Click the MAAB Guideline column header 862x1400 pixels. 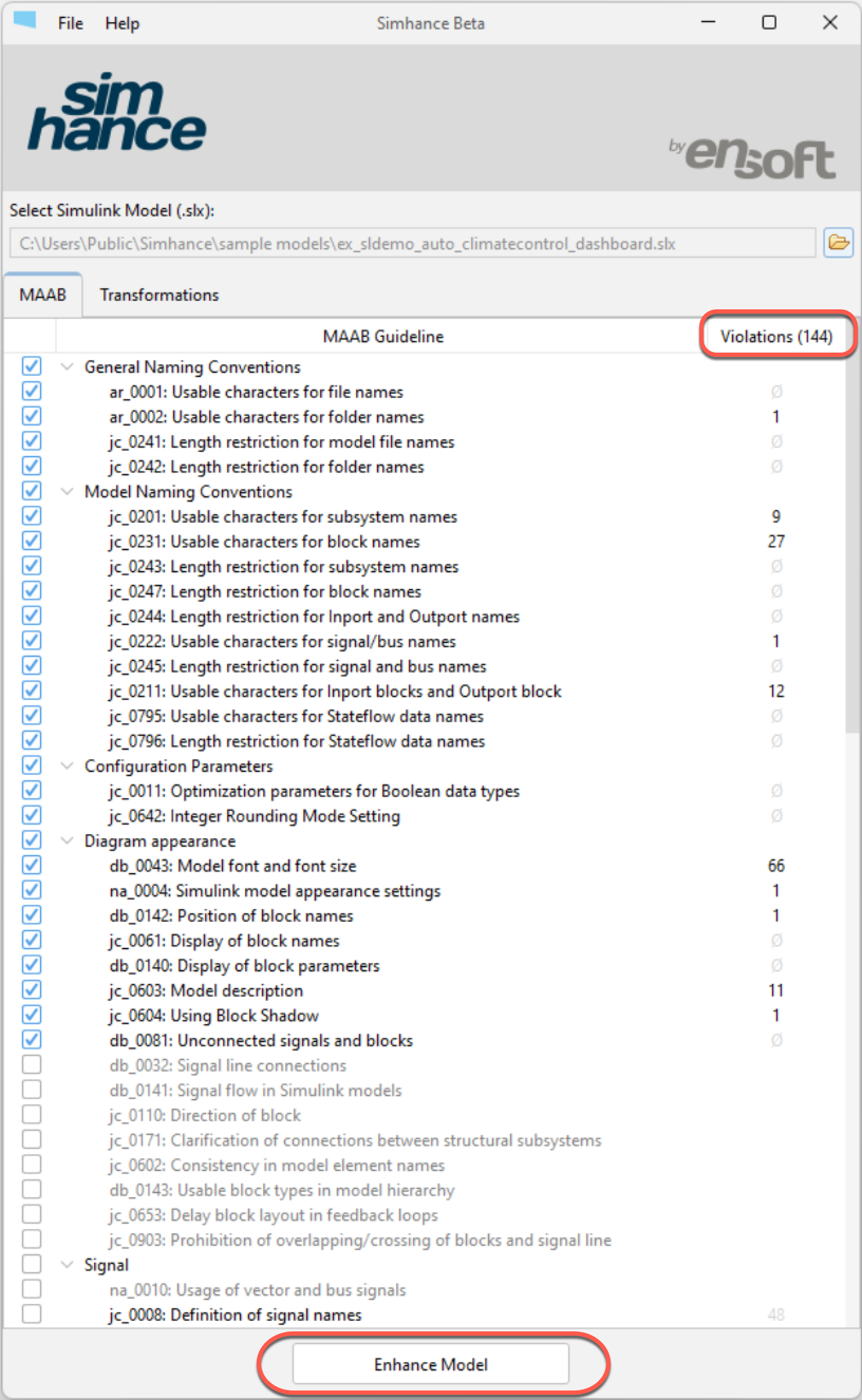382,336
